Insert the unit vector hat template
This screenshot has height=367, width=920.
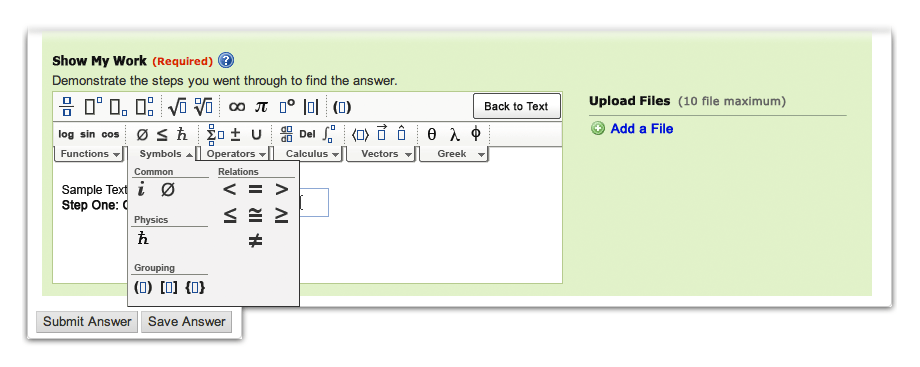coord(401,134)
